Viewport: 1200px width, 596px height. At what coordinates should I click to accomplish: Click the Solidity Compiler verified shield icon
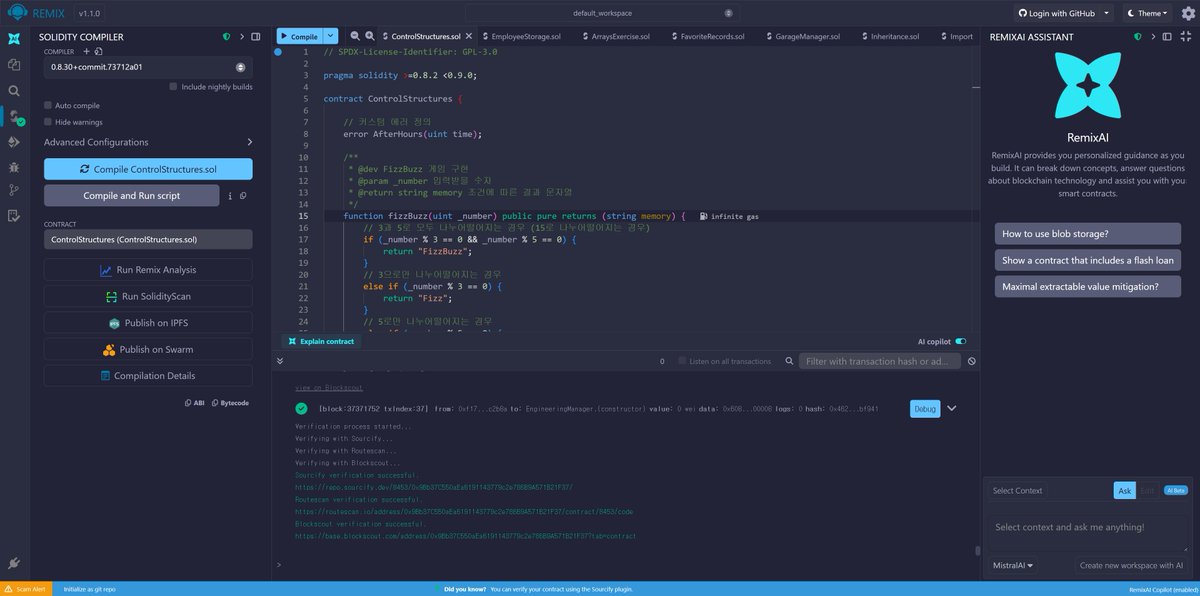pos(226,37)
